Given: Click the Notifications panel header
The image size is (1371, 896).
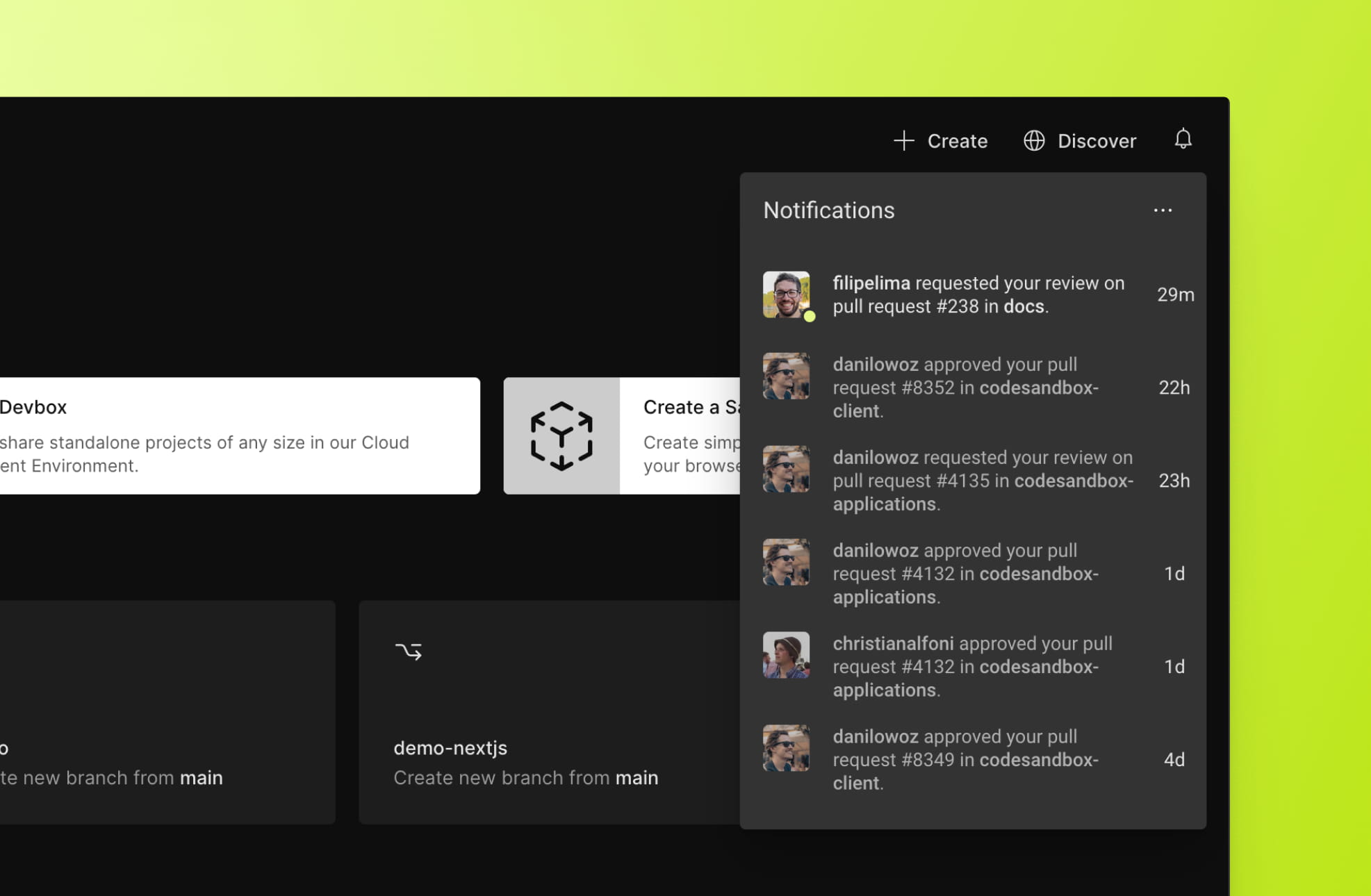Looking at the screenshot, I should (829, 210).
